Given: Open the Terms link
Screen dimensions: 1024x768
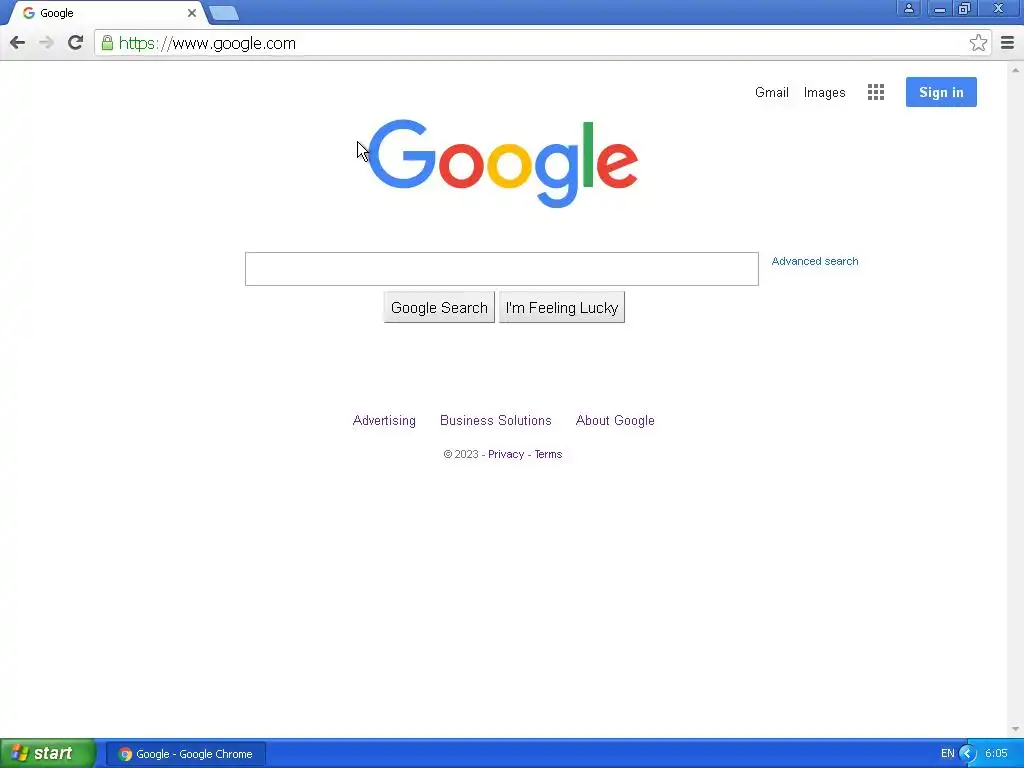Looking at the screenshot, I should tap(548, 455).
